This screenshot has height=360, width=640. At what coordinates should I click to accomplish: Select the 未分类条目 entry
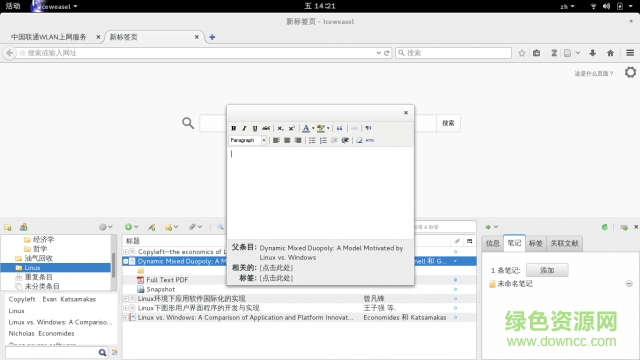42,287
